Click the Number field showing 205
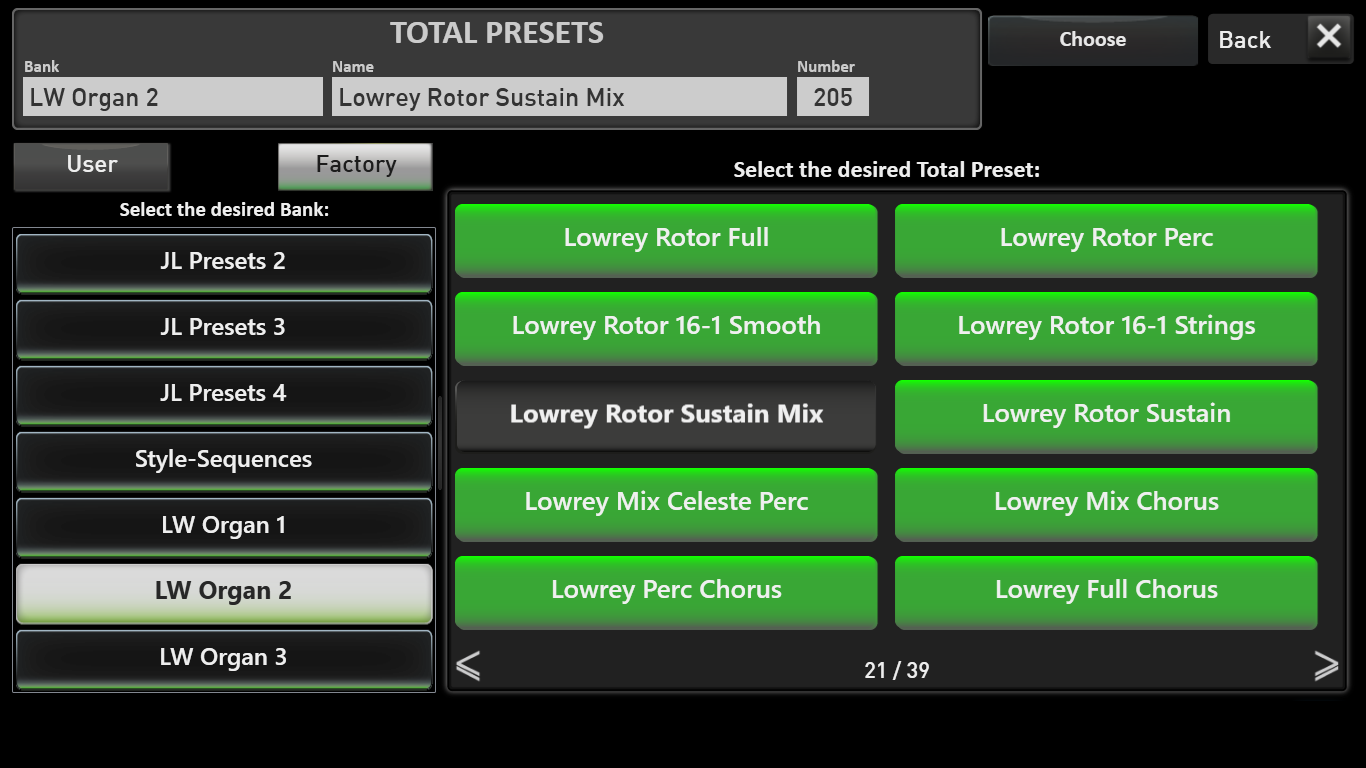The image size is (1366, 768). click(833, 97)
